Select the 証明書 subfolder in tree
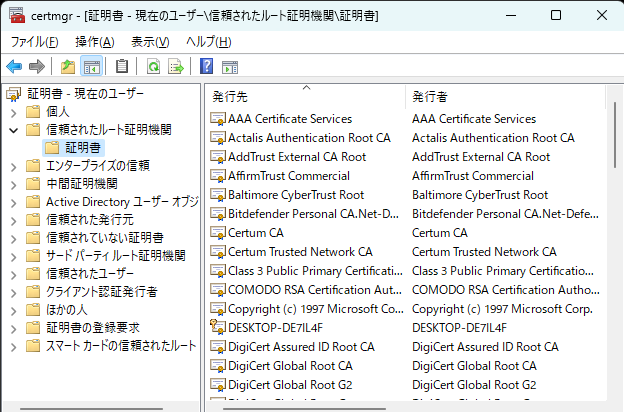Viewport: 624px width, 412px height. 74,148
